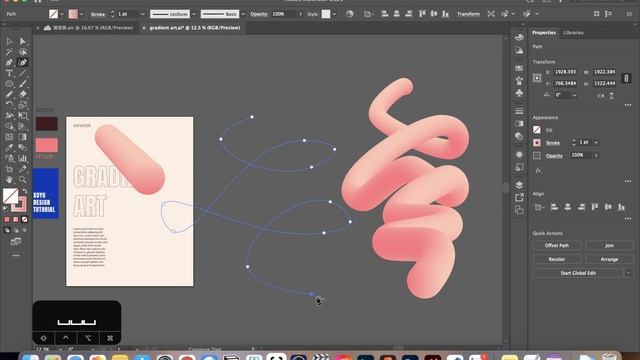Image resolution: width=640 pixels, height=360 pixels.
Task: Select the Ellipse tool
Action: coord(9,84)
